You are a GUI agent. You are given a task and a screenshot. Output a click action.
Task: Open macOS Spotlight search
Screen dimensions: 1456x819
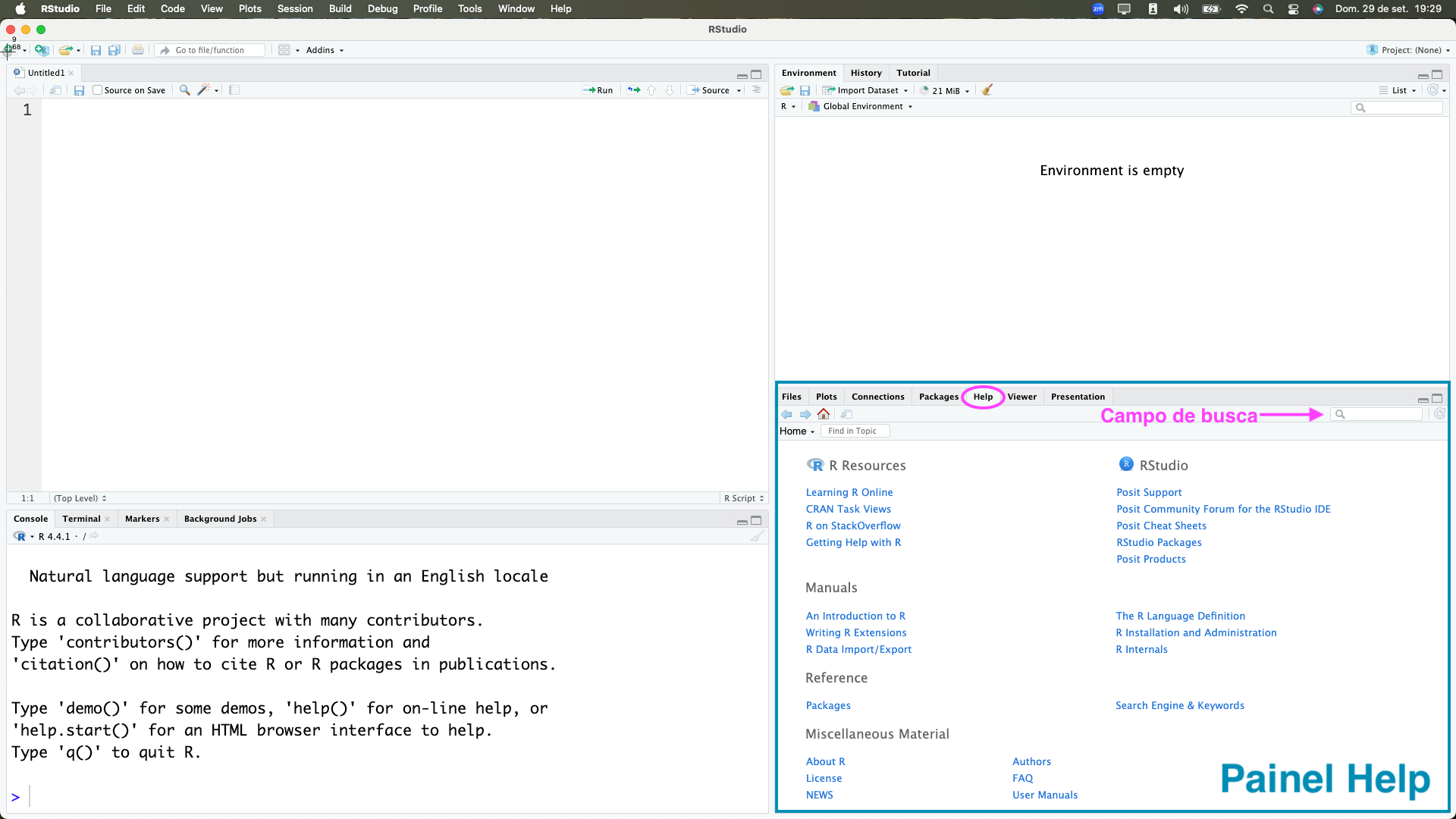pos(1268,9)
